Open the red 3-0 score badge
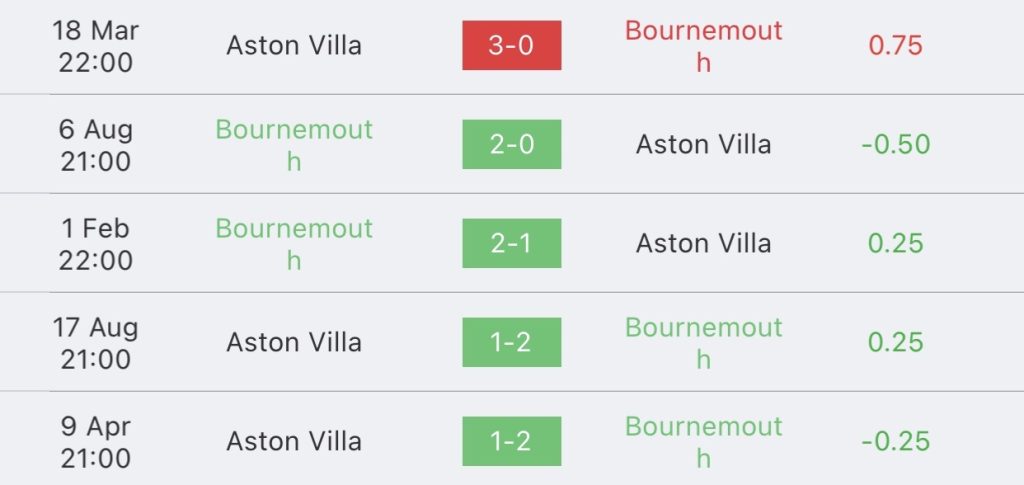The height and width of the screenshot is (485, 1024). pos(511,45)
